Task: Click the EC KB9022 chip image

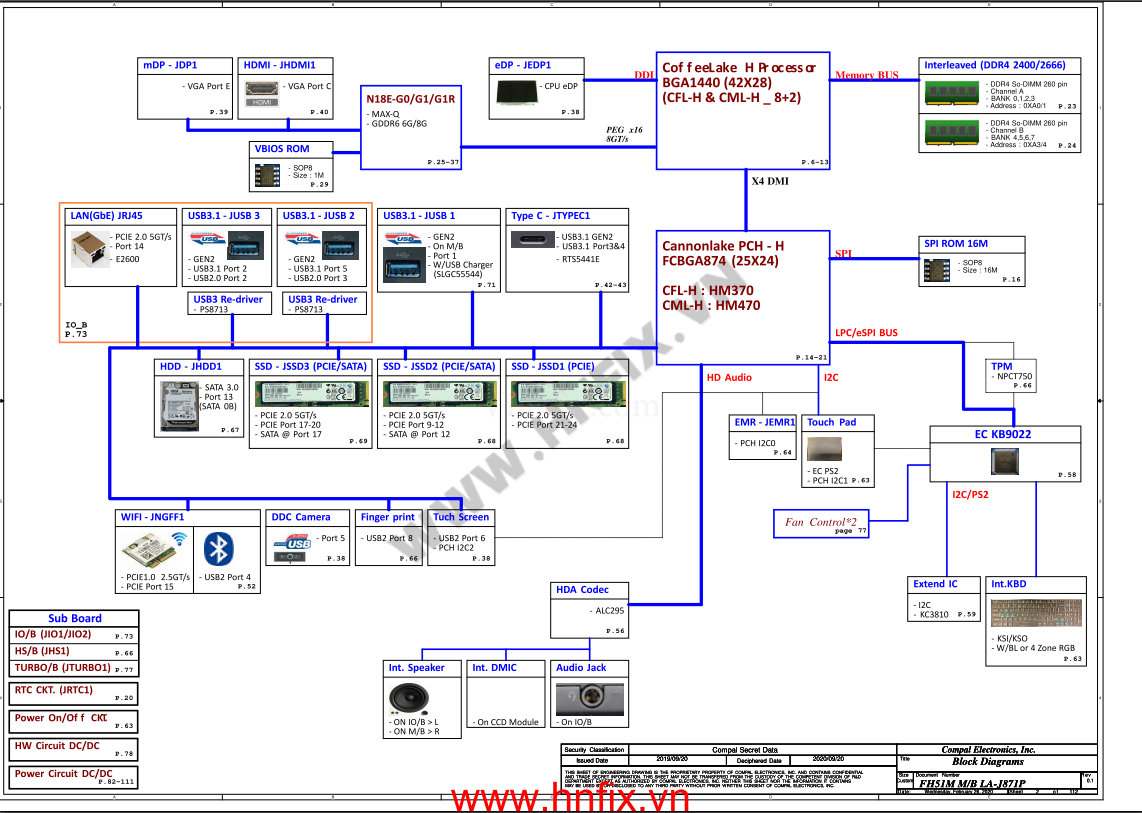Action: [x=1005, y=461]
